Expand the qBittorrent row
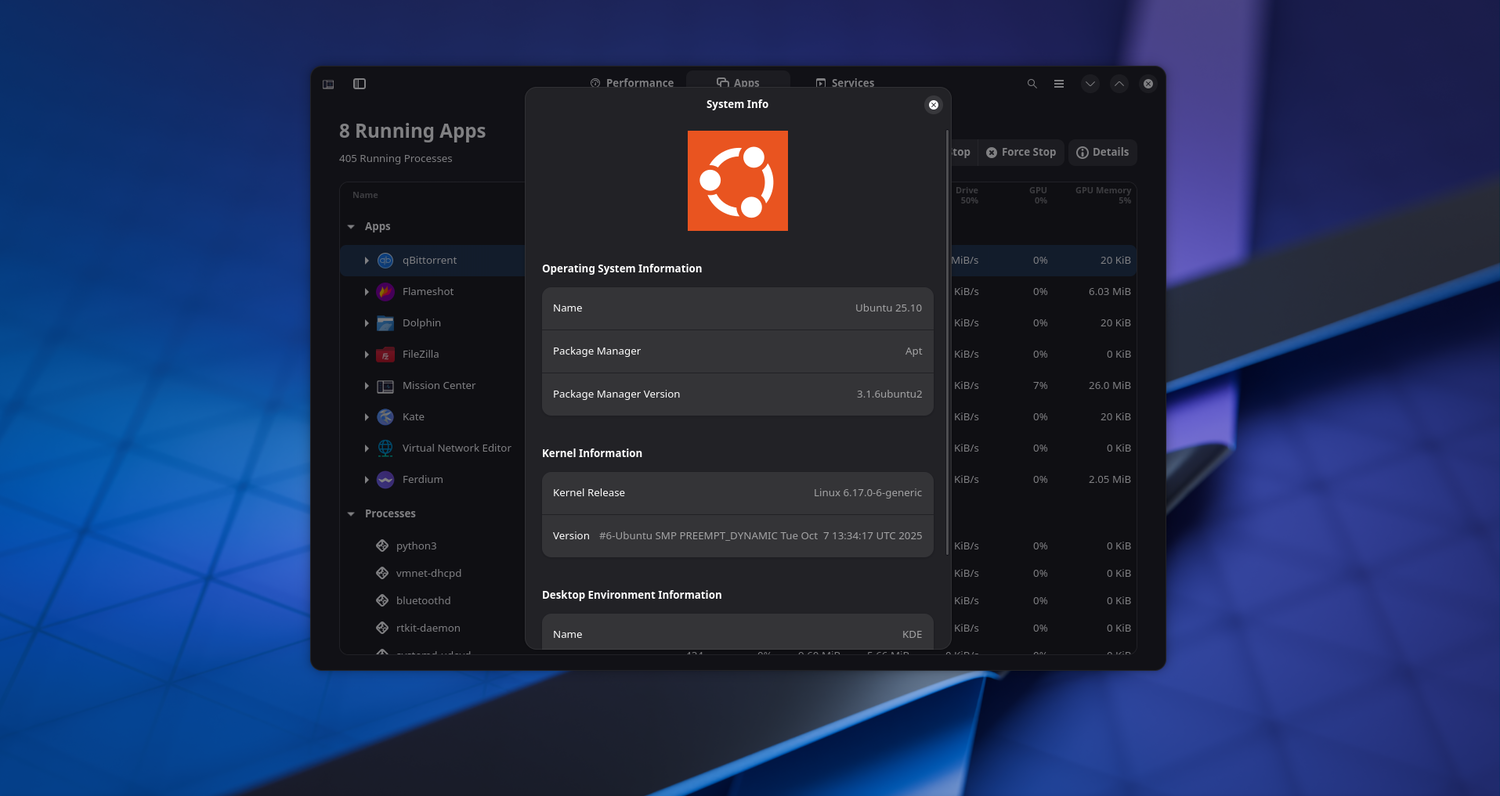Viewport: 1500px width, 796px height. [x=367, y=261]
